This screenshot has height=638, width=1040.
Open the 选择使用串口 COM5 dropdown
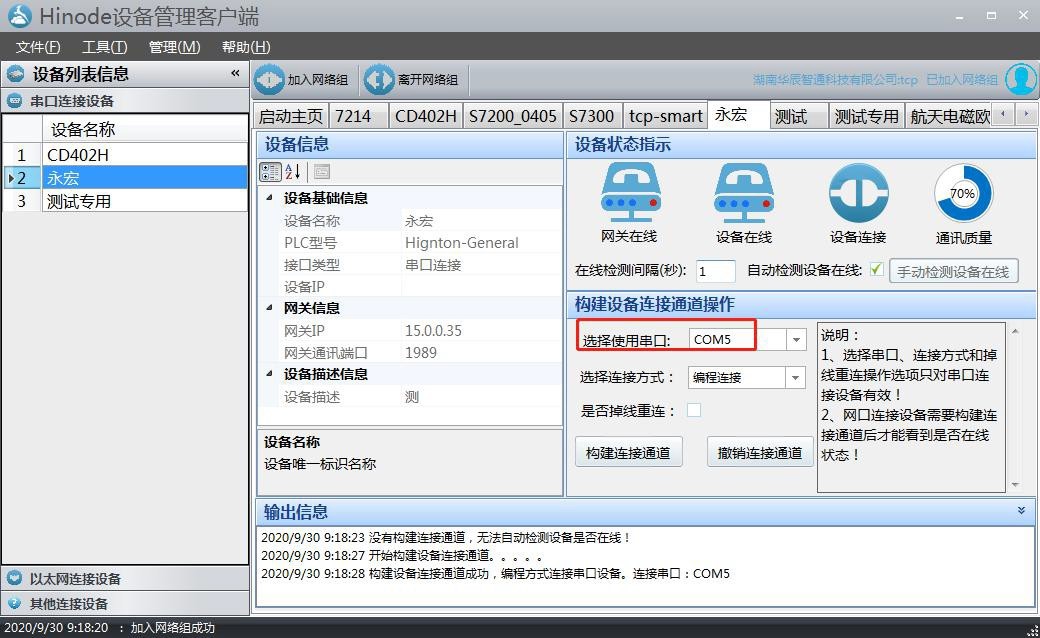click(x=795, y=339)
